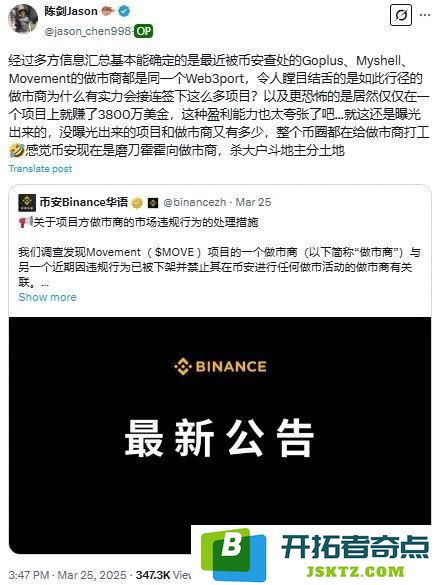Open 陈剑Jason profile avatar
This screenshot has width=441, height=585.
tap(23, 18)
